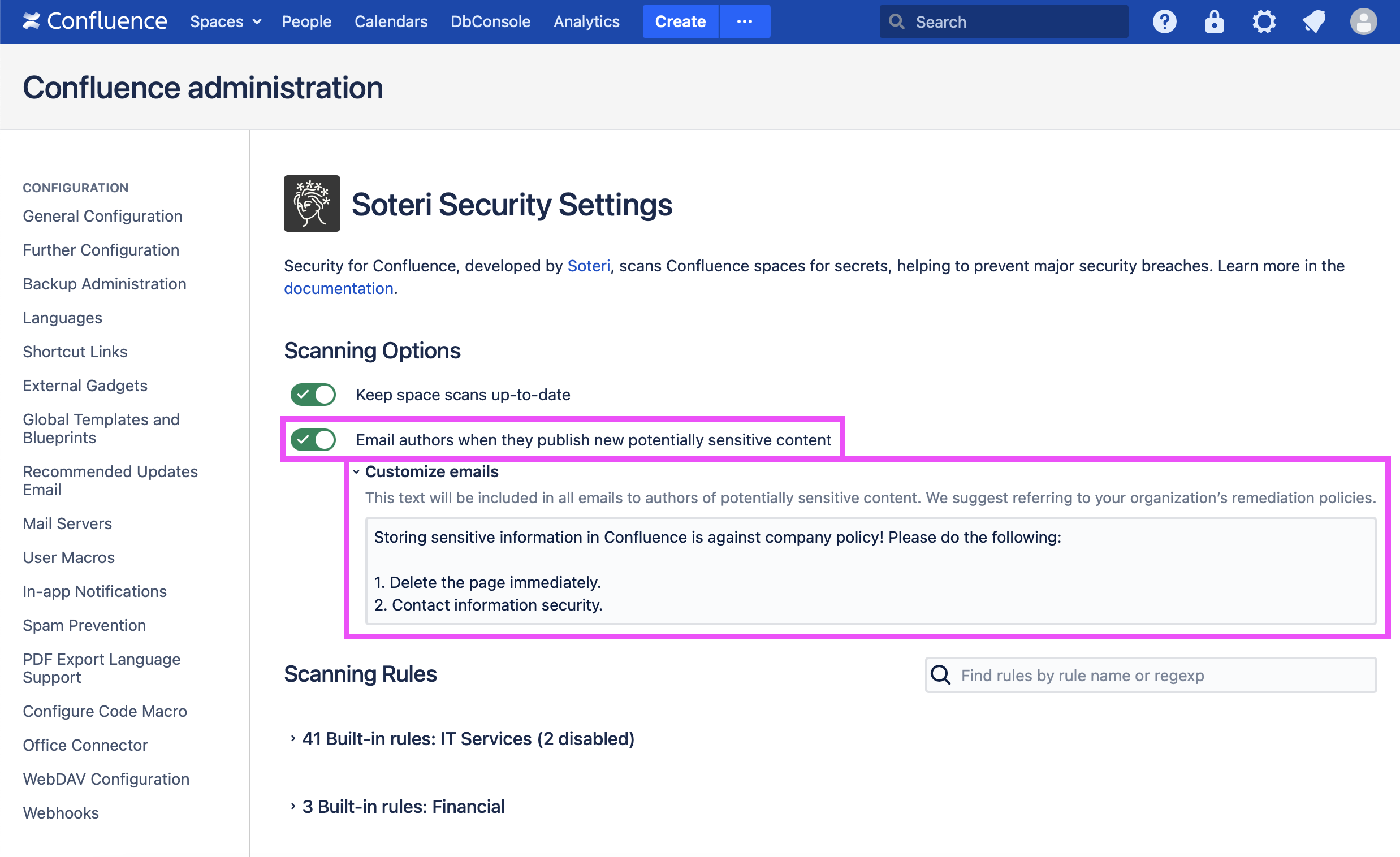
Task: Open the help question mark icon
Action: [1164, 21]
